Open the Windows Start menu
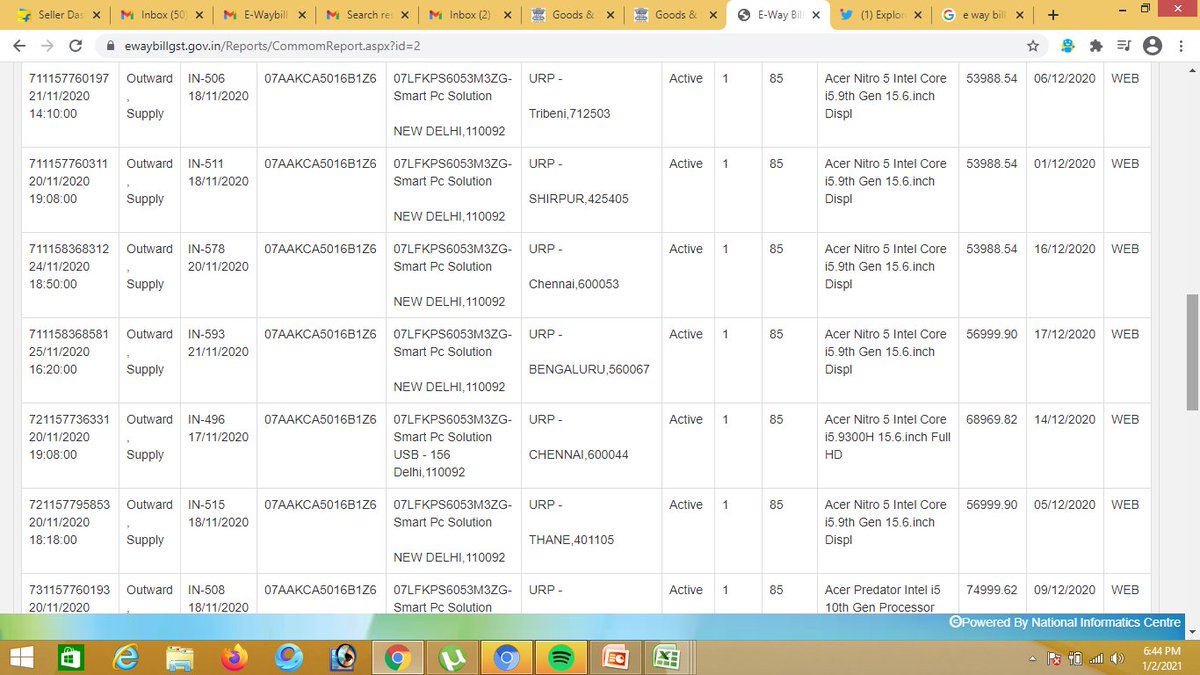 20,657
